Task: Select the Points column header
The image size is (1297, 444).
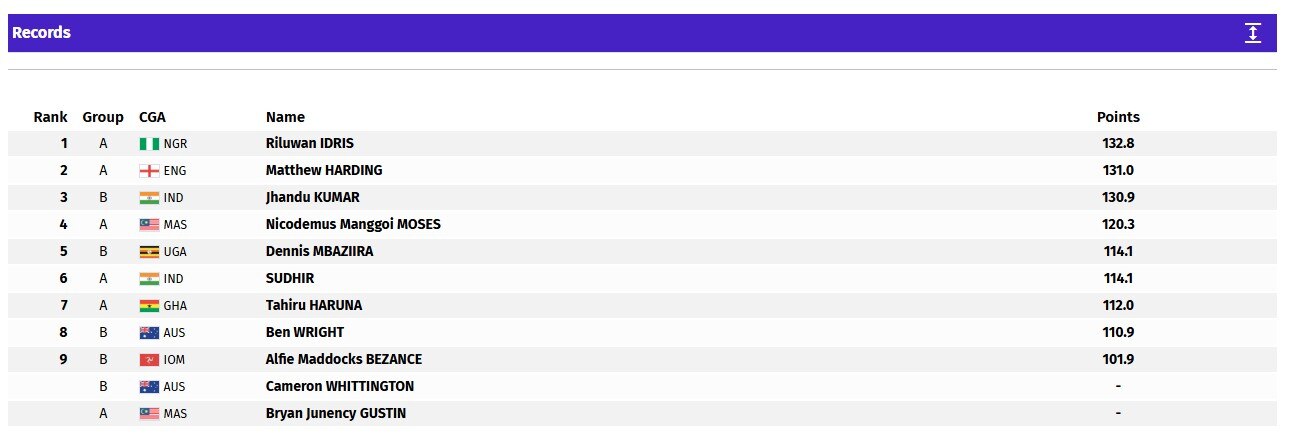Action: [1118, 117]
